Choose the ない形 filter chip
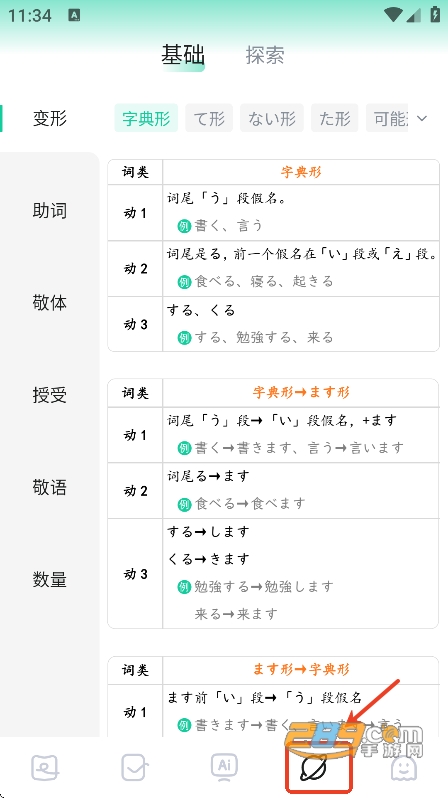This screenshot has height=798, width=448. (x=272, y=118)
